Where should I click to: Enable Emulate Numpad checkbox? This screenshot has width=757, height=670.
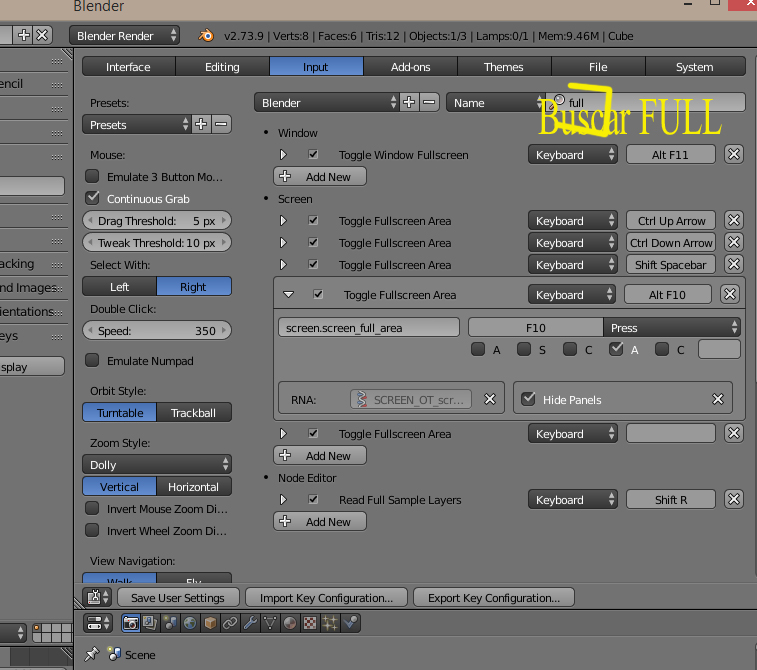click(93, 361)
